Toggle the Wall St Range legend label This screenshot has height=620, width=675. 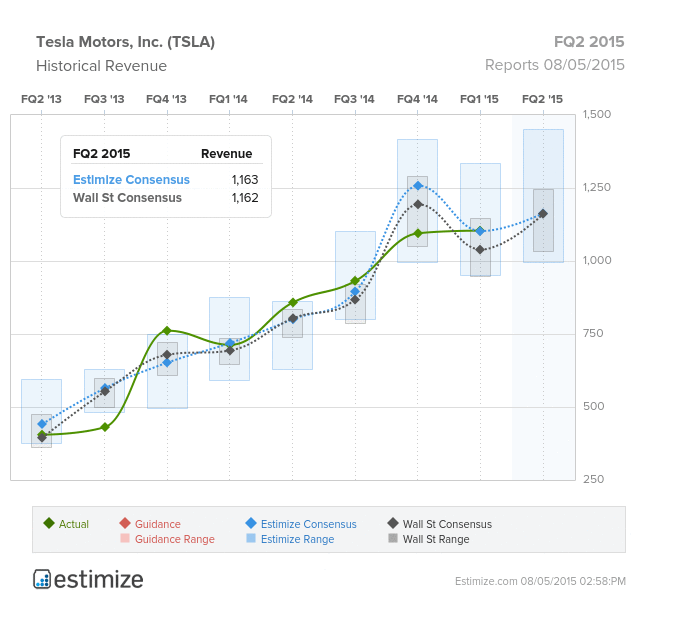click(x=436, y=539)
